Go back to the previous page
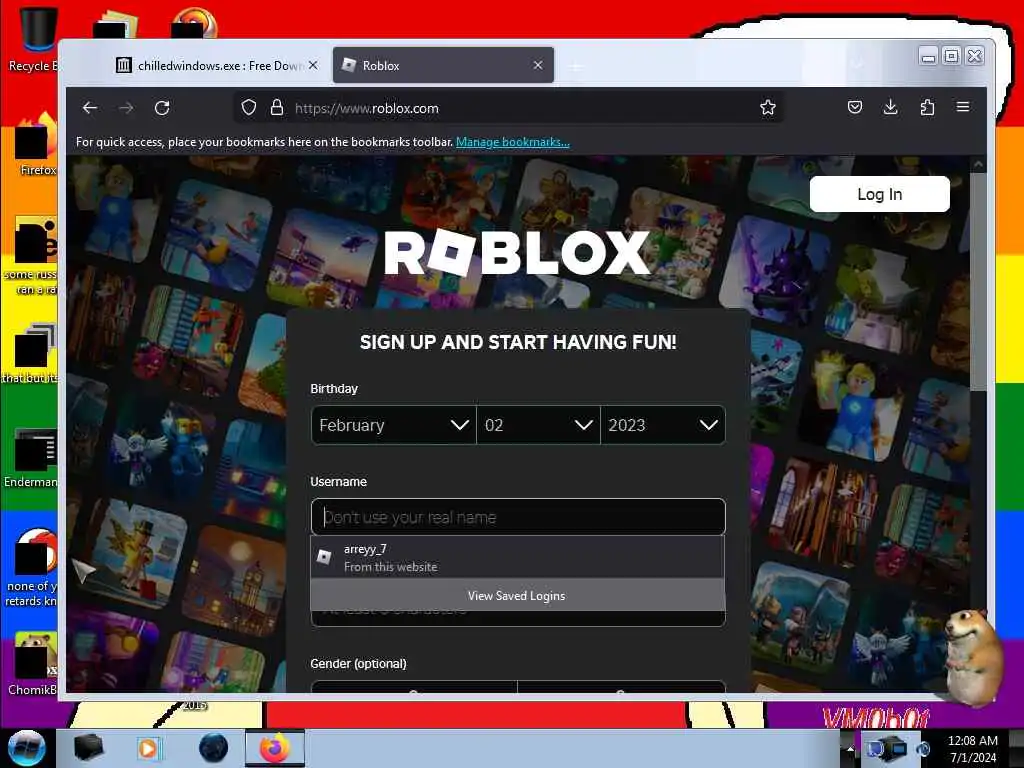This screenshot has width=1024, height=768. (90, 108)
